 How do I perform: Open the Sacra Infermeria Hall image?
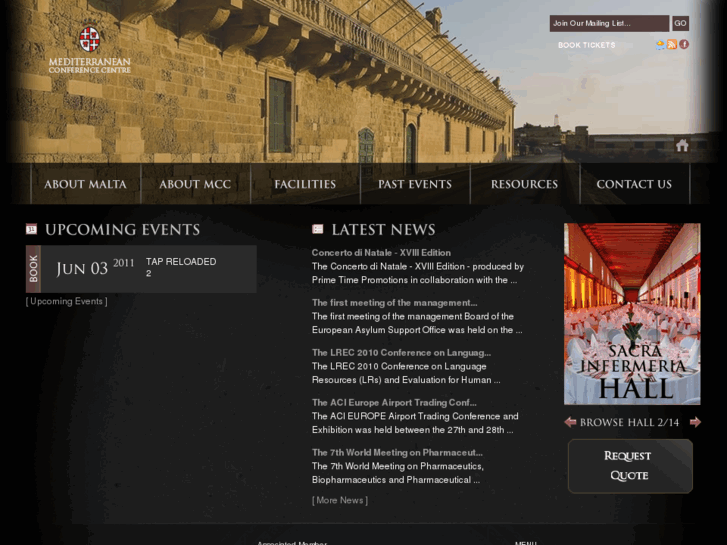(632, 314)
